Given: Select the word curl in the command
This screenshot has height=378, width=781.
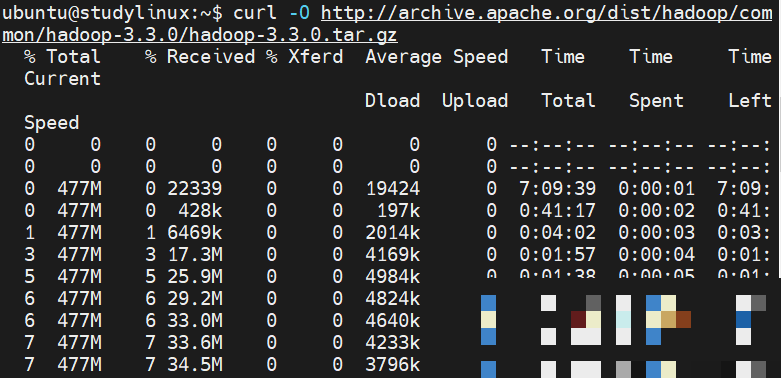Looking at the screenshot, I should 256,13.
